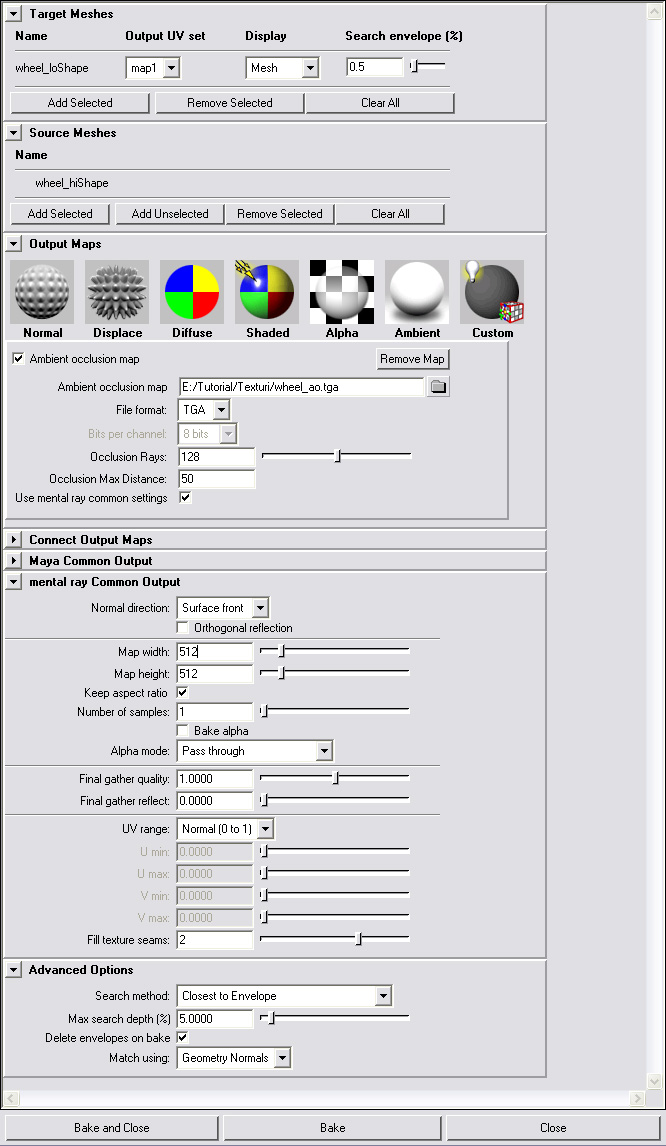Select the Alpha output map icon

click(x=342, y=292)
